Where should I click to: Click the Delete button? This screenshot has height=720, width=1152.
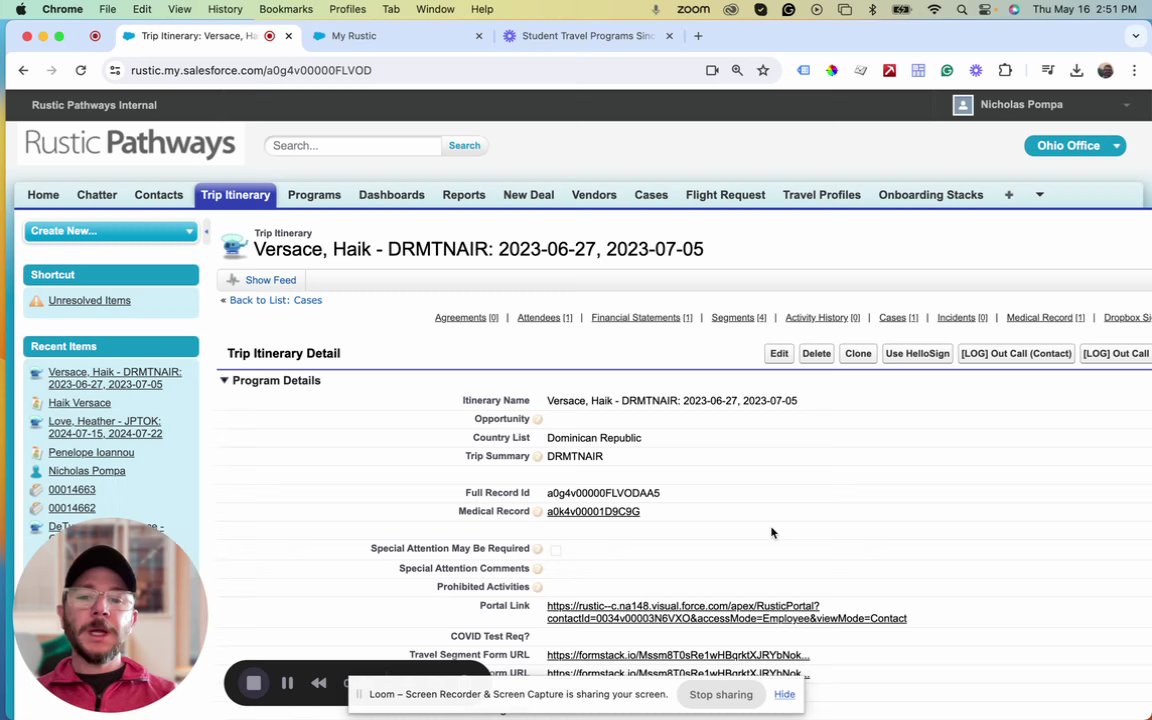(816, 353)
